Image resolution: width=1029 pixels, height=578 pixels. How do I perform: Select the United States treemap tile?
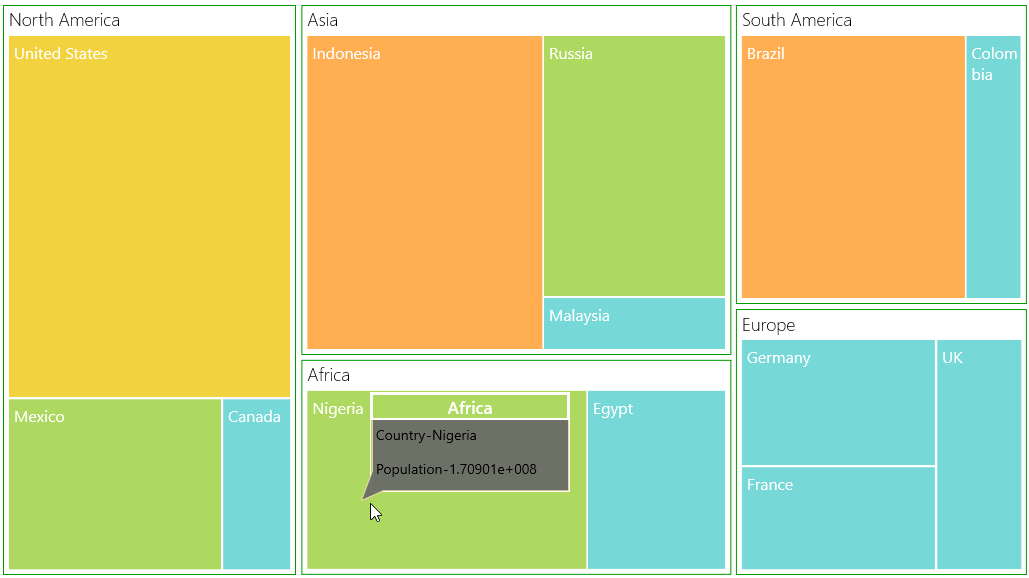pyautogui.click(x=150, y=217)
